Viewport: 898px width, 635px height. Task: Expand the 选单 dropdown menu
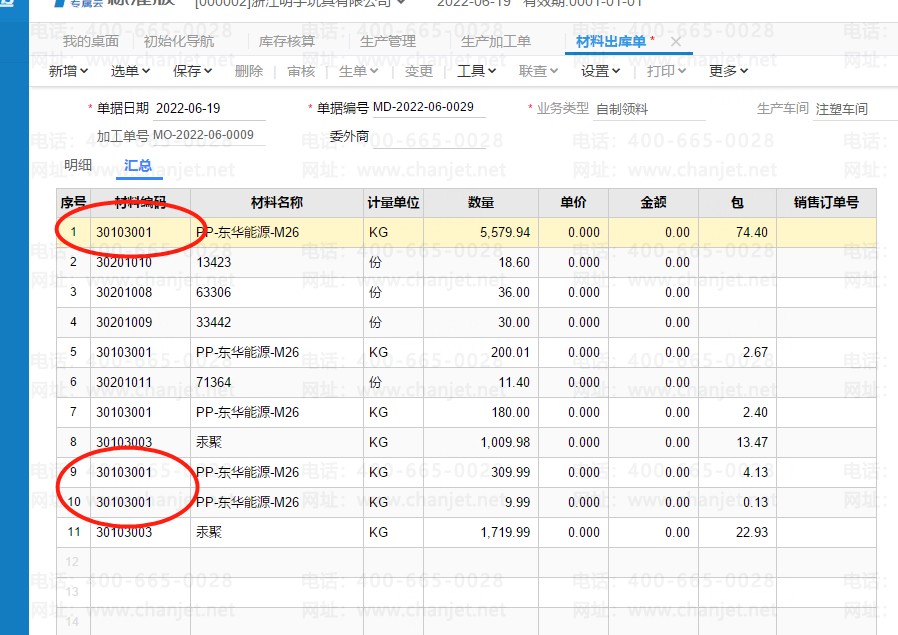pos(130,71)
